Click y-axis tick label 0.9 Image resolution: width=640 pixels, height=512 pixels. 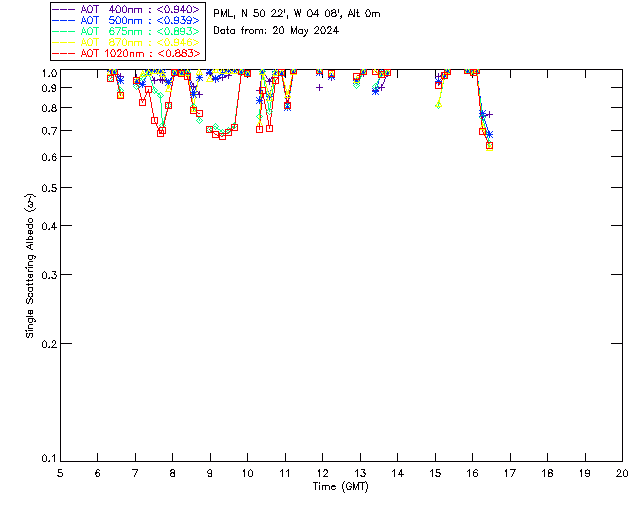click(49, 88)
